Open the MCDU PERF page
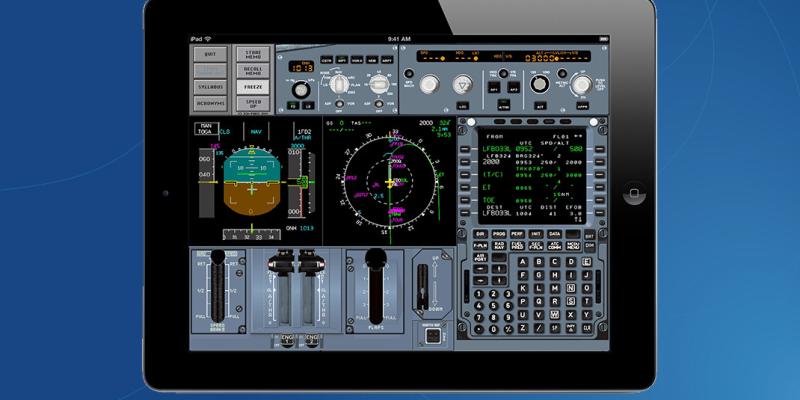Screen dimensions: 800x400 click(x=517, y=234)
